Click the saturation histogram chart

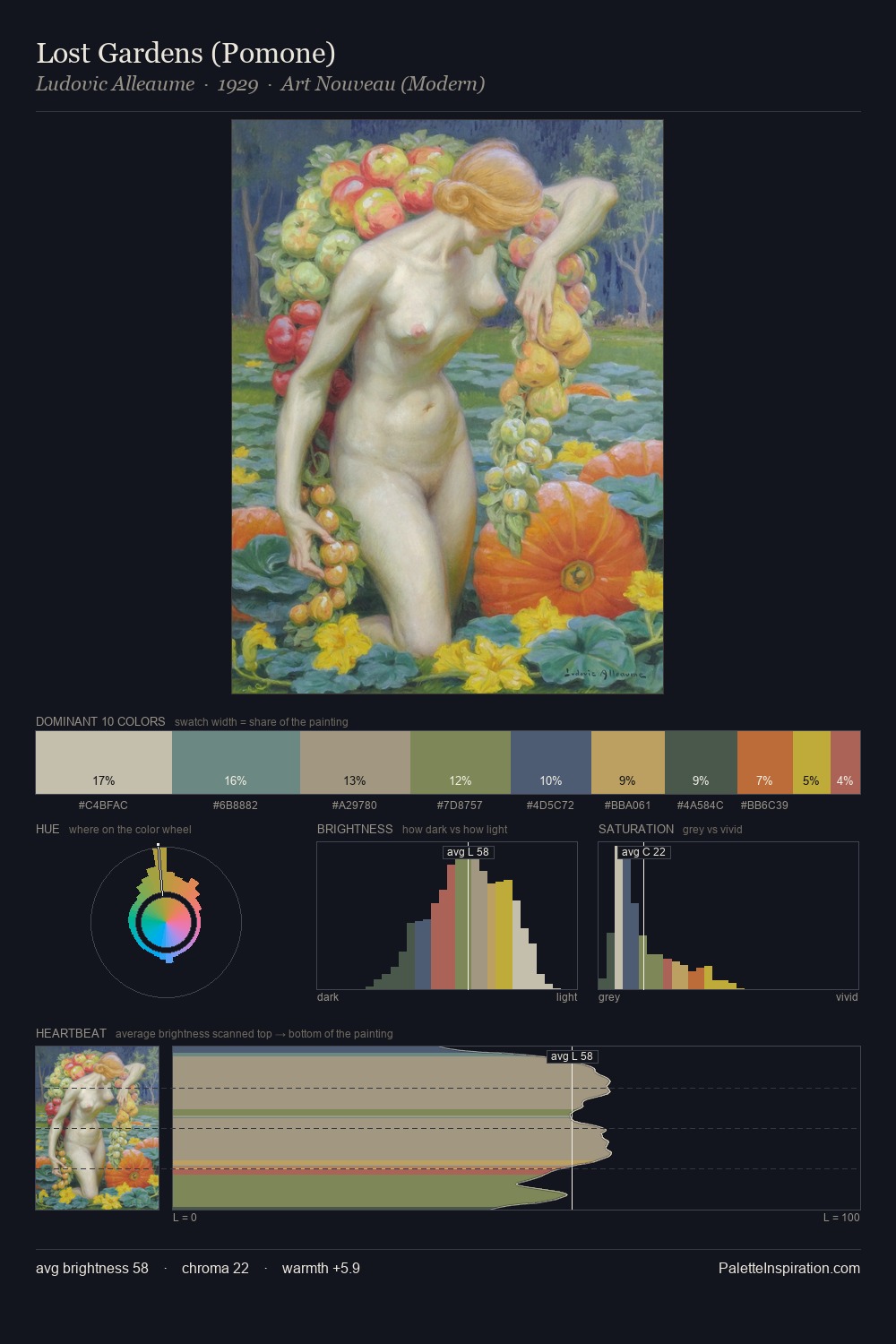[728, 916]
